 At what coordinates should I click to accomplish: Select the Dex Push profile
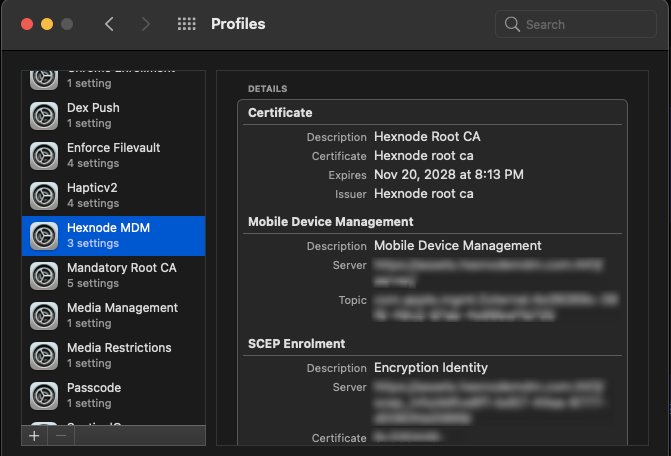pos(113,115)
